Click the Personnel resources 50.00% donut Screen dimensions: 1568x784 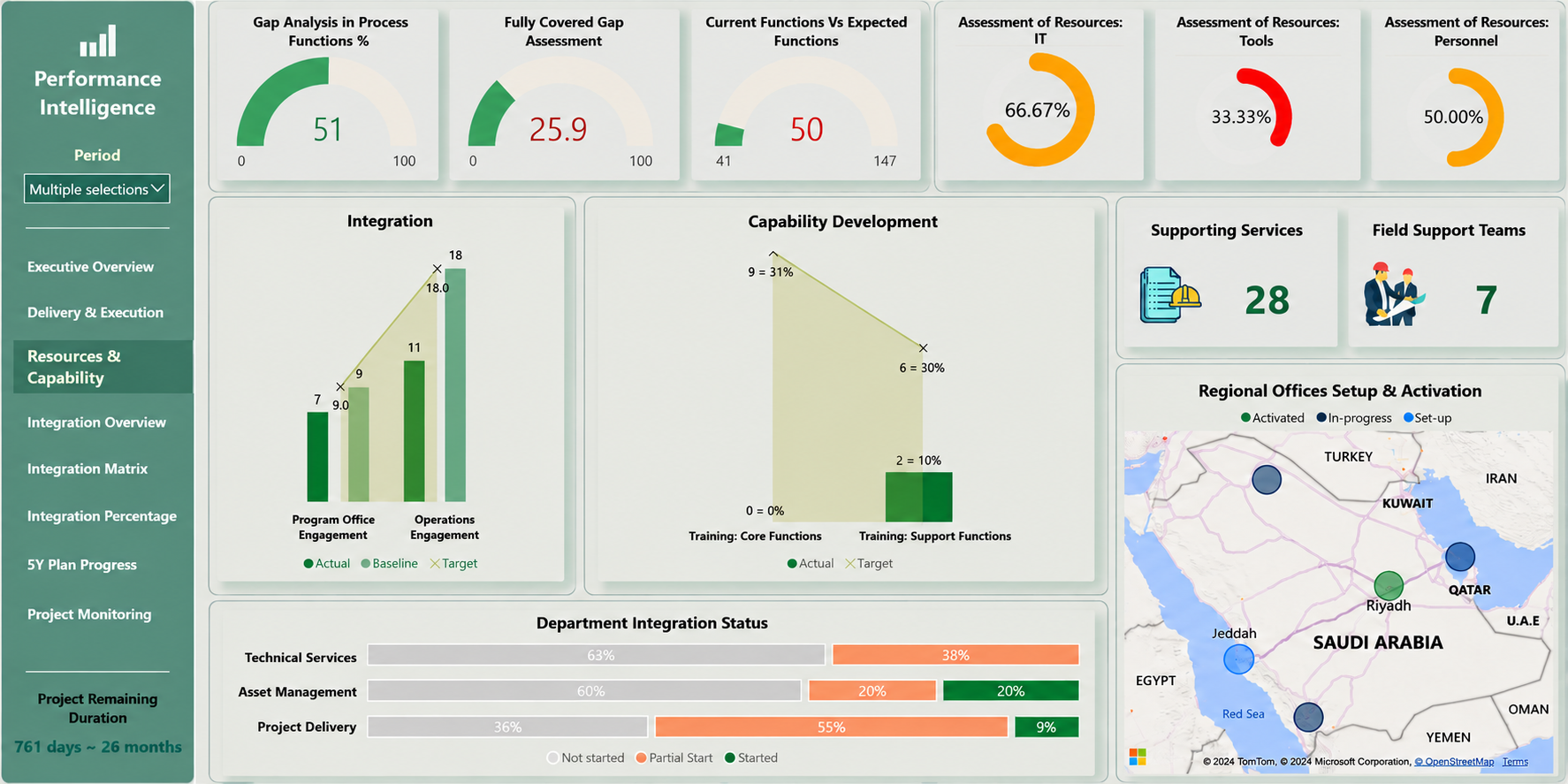click(1454, 117)
